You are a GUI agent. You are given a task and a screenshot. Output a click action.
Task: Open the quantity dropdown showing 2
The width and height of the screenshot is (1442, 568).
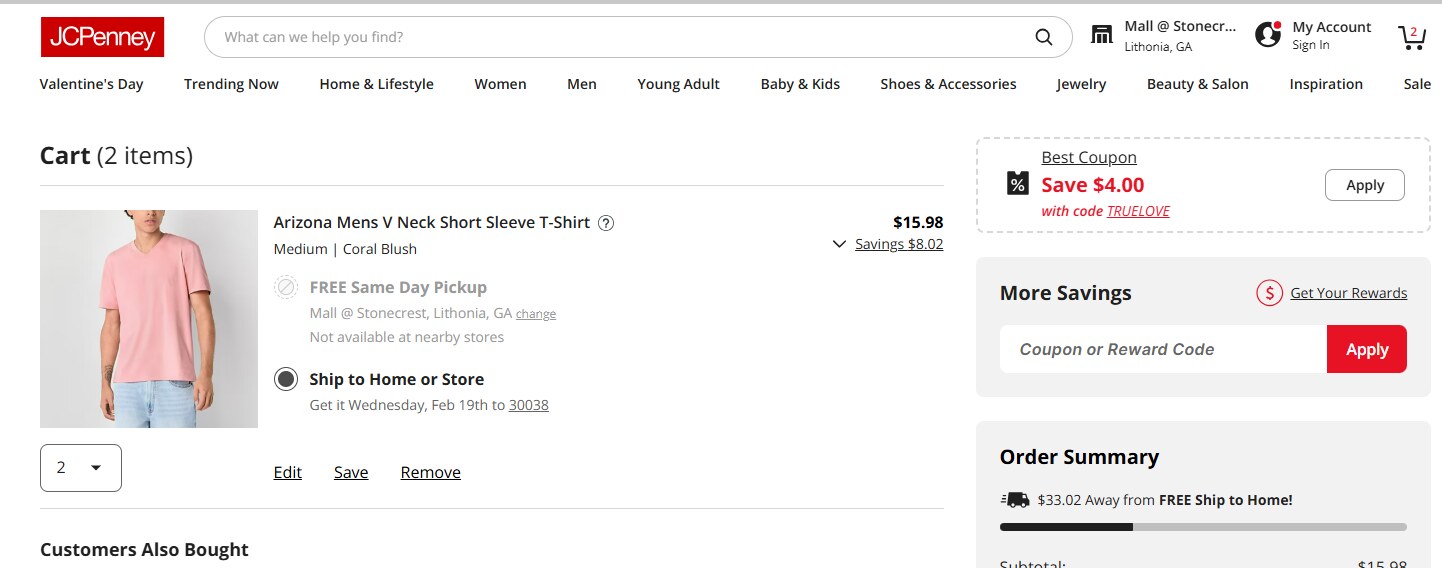pyautogui.click(x=81, y=468)
